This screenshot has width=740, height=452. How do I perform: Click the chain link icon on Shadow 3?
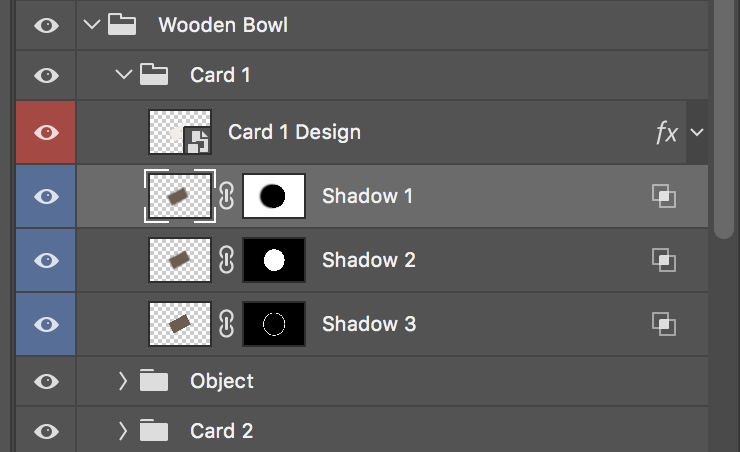227,324
